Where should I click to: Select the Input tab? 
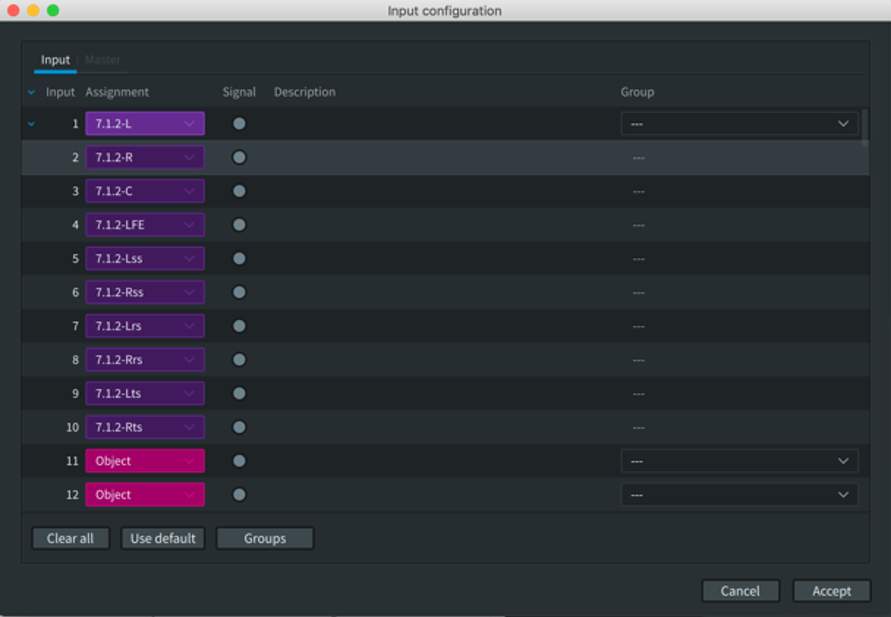(55, 59)
